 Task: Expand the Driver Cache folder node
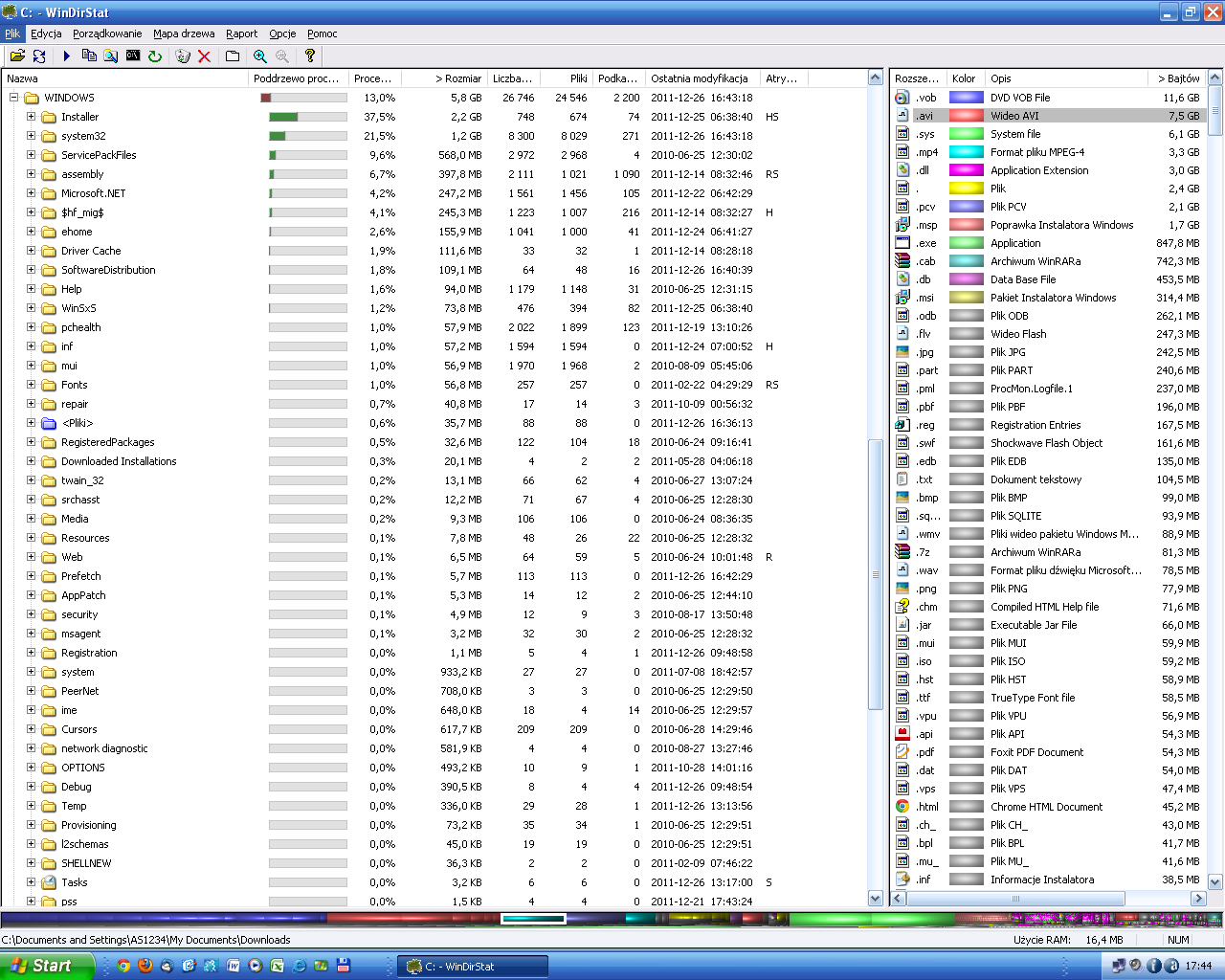tap(32, 251)
